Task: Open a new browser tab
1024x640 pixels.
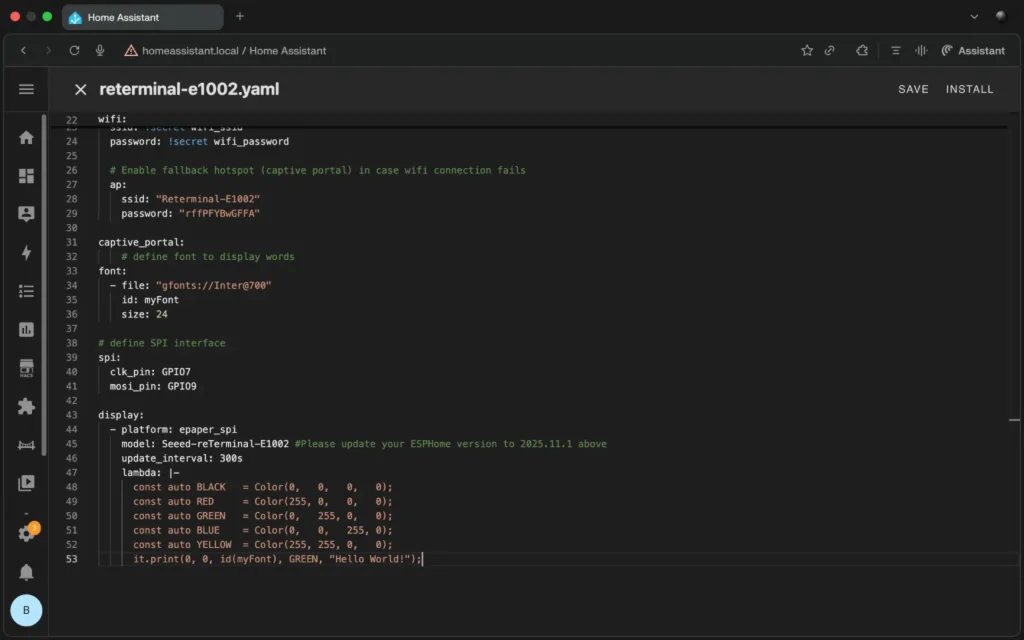Action: [x=240, y=16]
